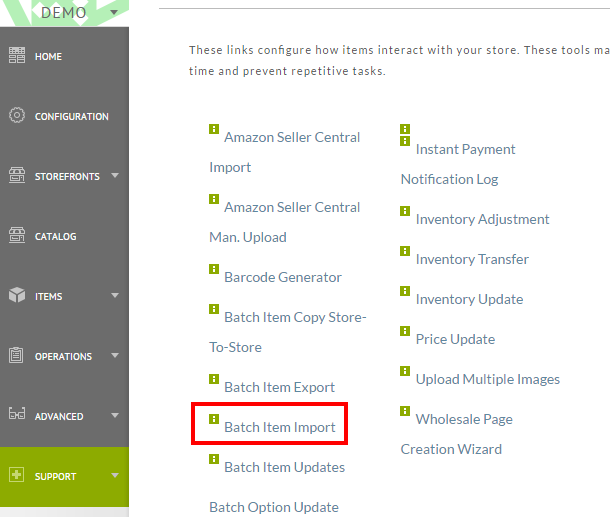610x517 pixels.
Task: Click the Configuration gear icon
Action: [x=17, y=115]
